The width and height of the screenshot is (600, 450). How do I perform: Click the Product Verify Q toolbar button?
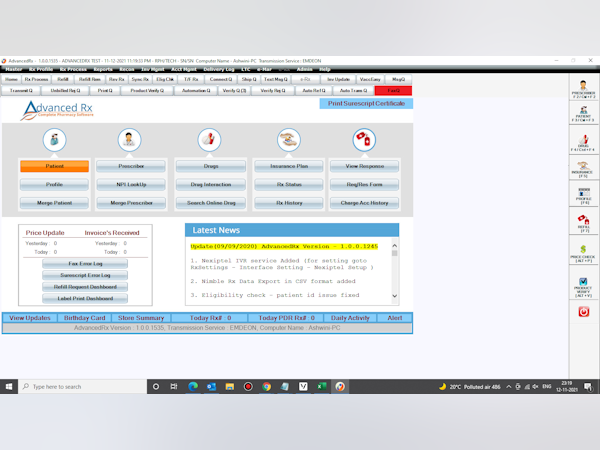coord(147,91)
